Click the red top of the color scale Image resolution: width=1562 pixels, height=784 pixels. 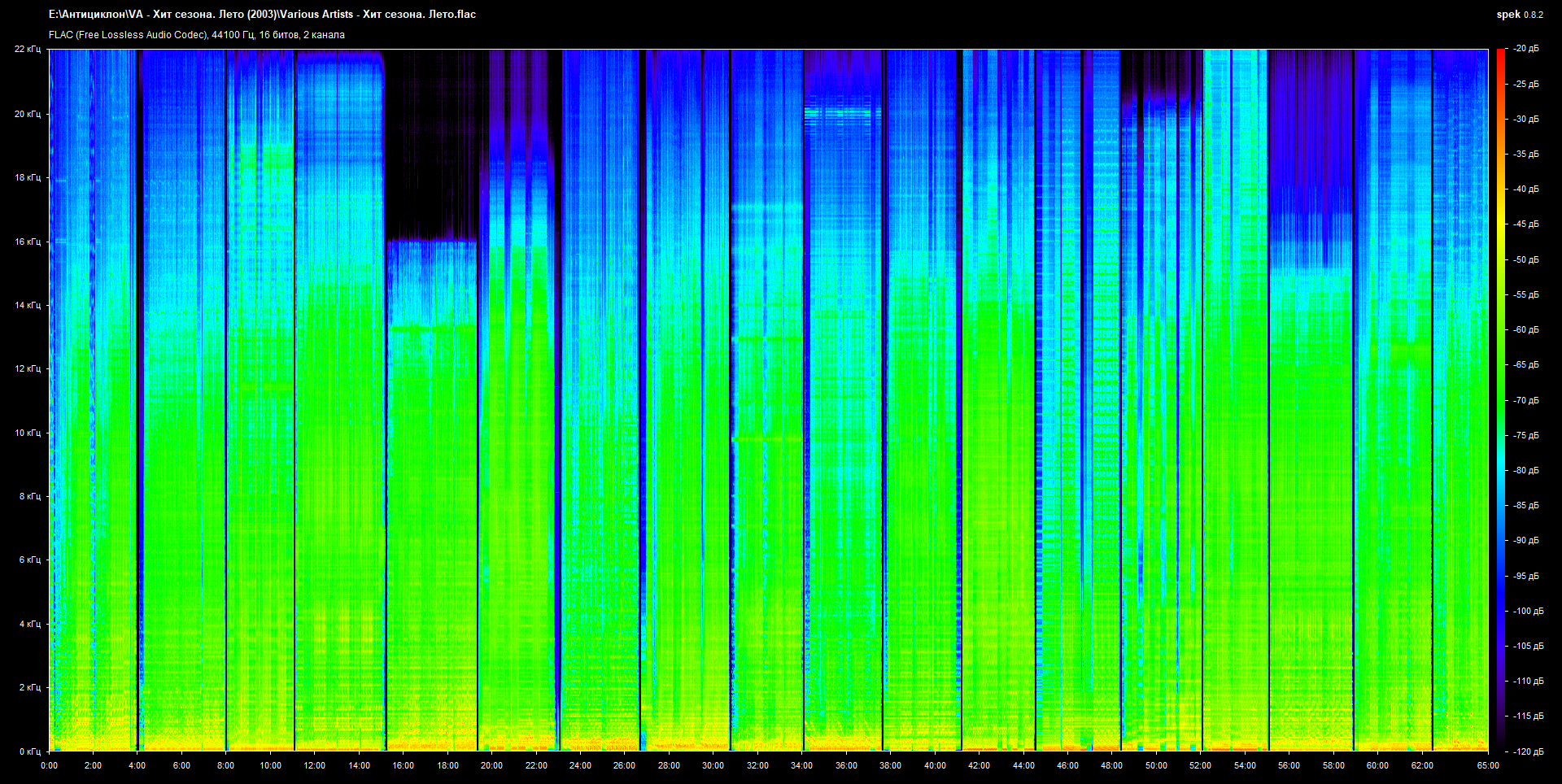(x=1500, y=54)
